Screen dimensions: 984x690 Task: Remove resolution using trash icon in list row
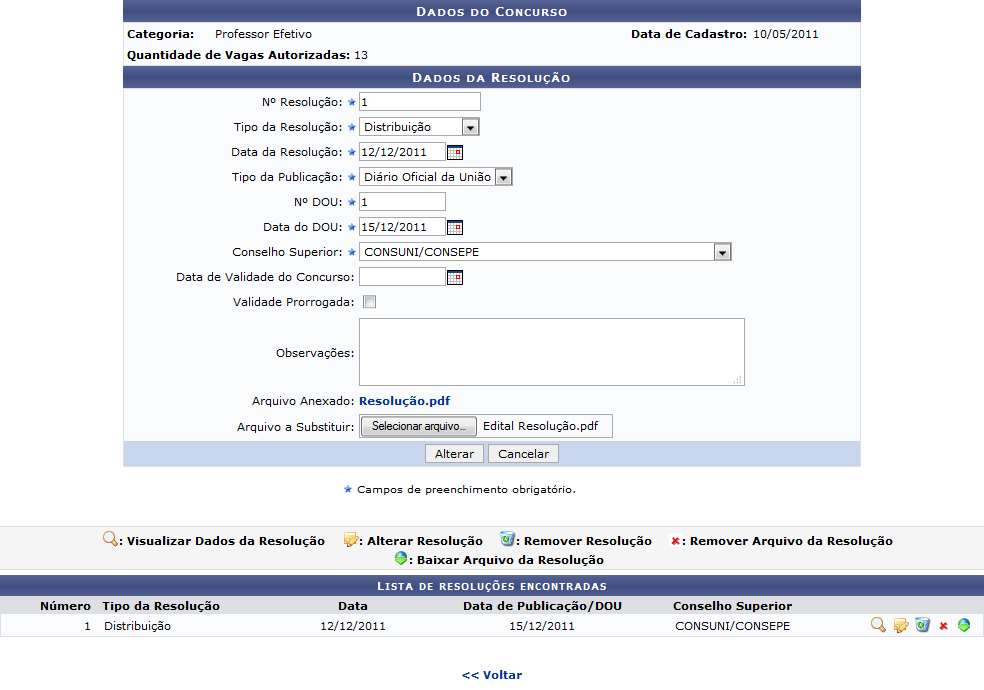coord(922,626)
